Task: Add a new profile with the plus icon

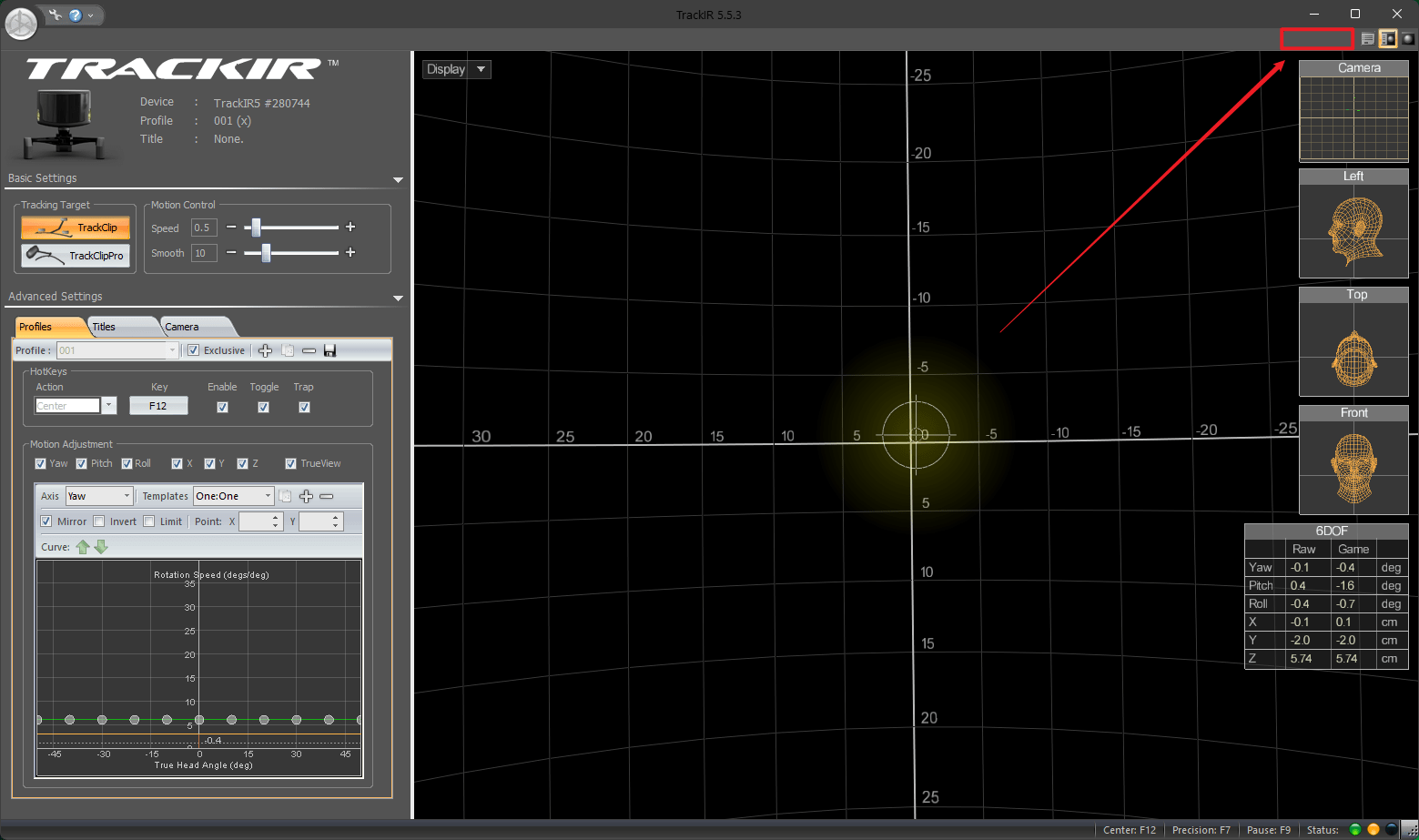Action: pyautogui.click(x=266, y=350)
